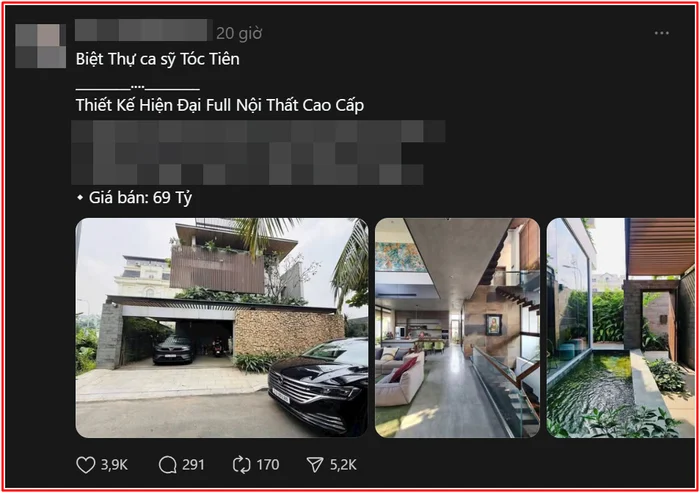Like the post with heart icon
Screen dimensions: 700x493
click(85, 465)
